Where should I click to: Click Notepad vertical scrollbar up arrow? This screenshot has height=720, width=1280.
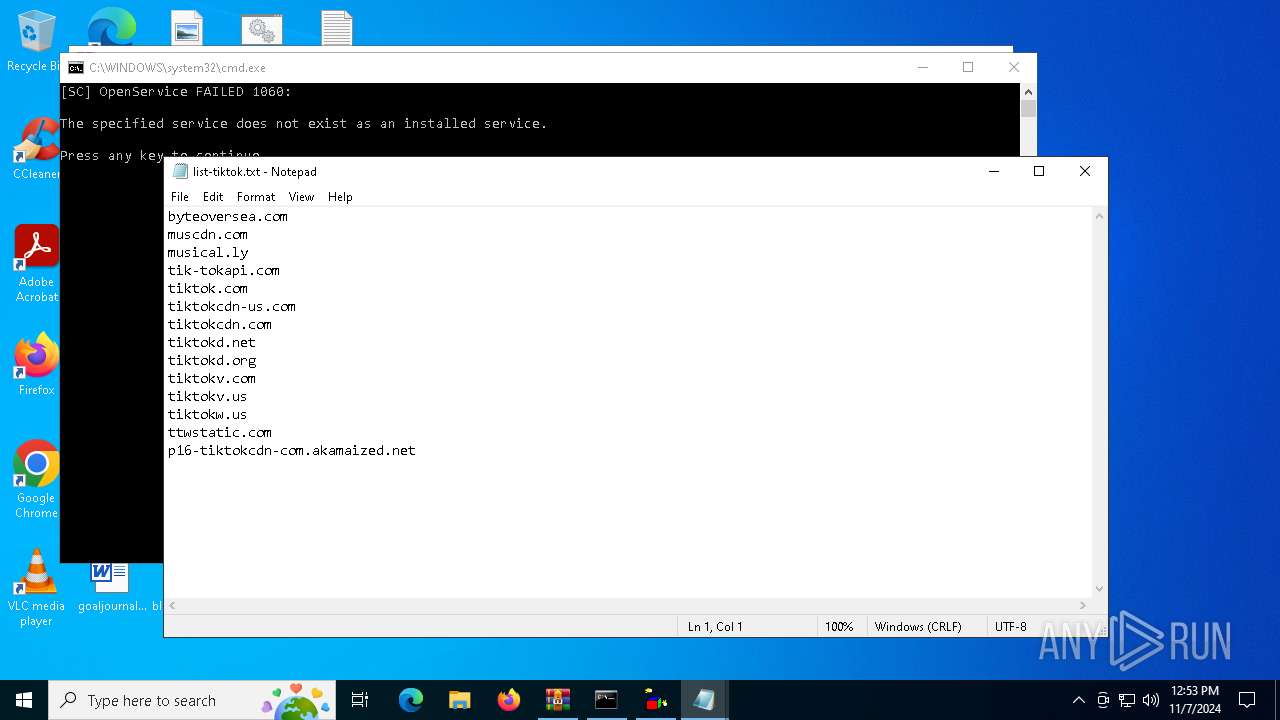click(x=1099, y=215)
